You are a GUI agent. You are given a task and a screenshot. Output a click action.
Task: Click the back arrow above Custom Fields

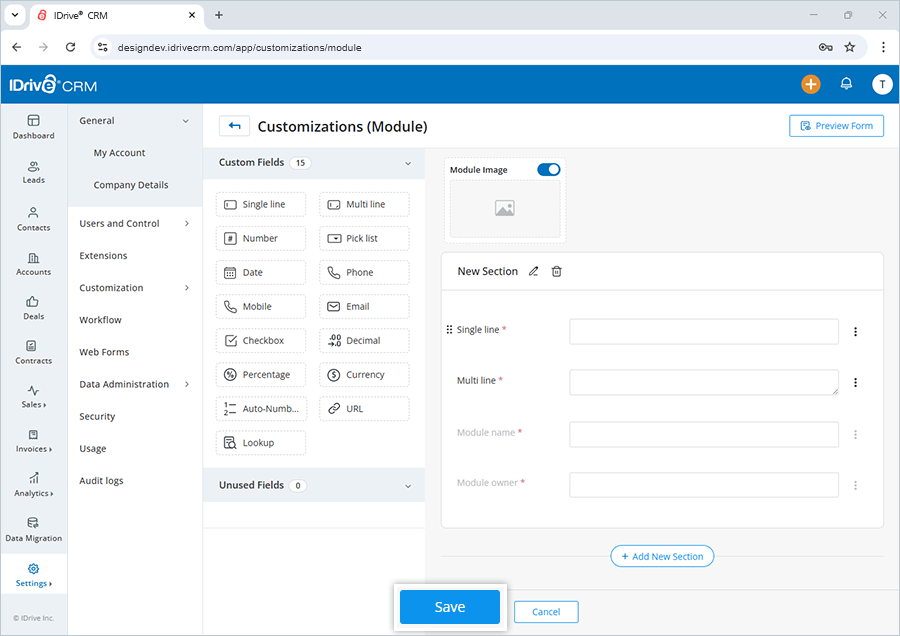pos(235,126)
